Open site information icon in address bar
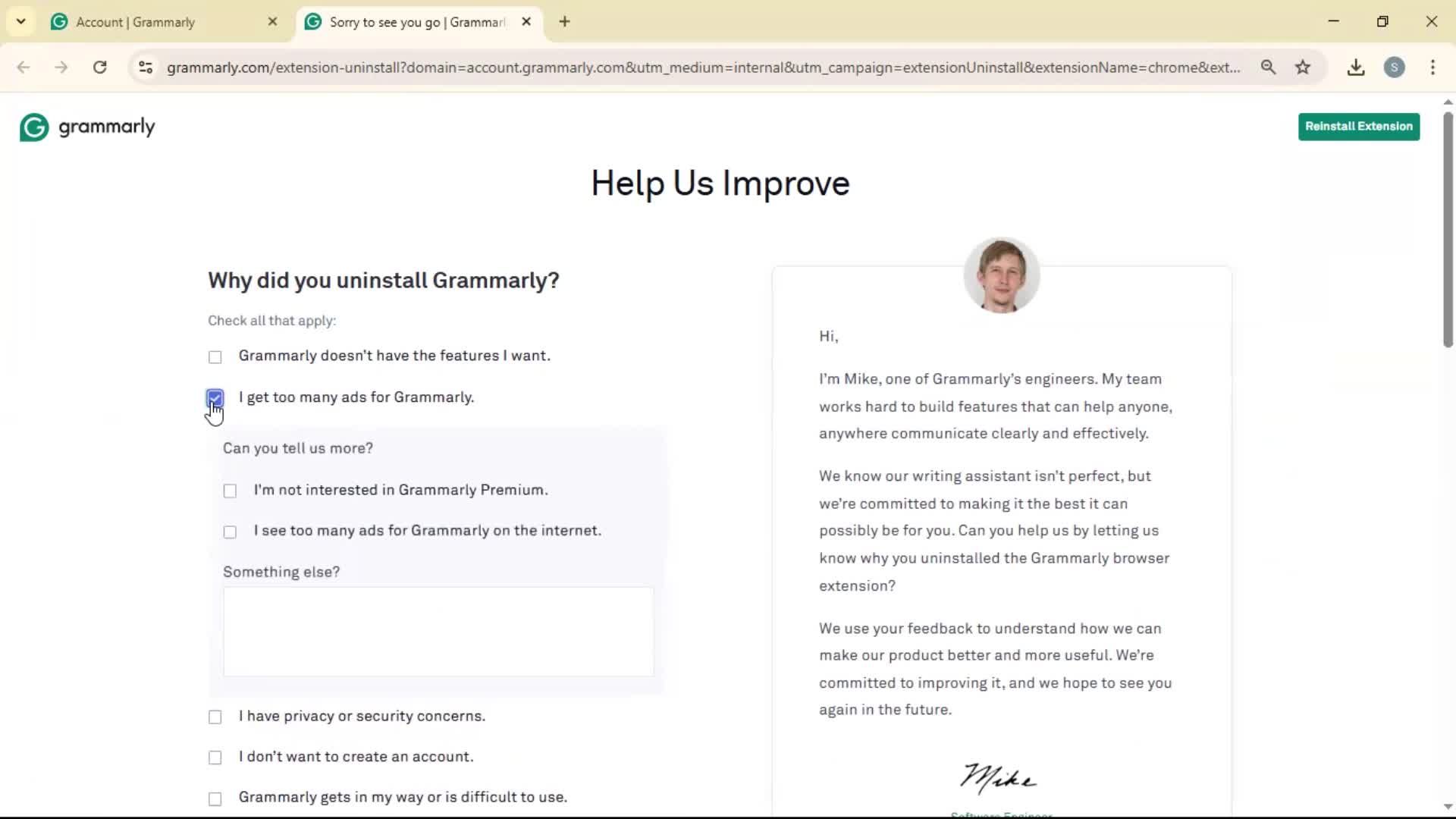Viewport: 1456px width, 819px height. point(146,67)
